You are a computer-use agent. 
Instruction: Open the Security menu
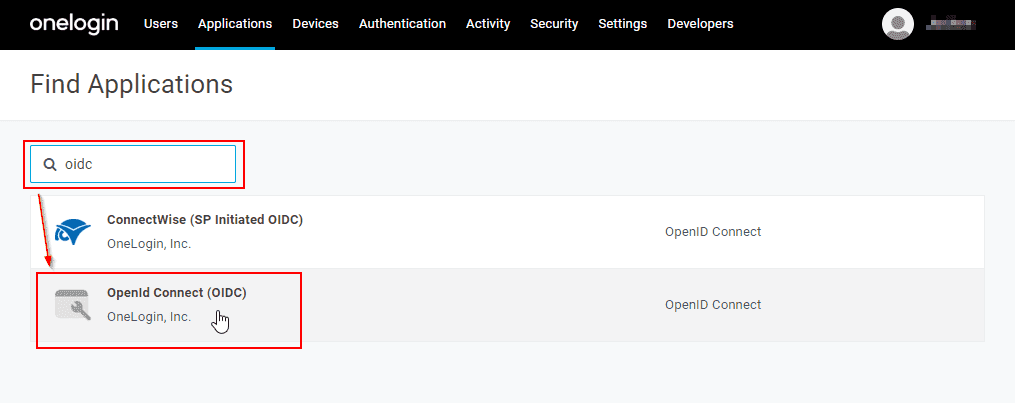(x=554, y=24)
